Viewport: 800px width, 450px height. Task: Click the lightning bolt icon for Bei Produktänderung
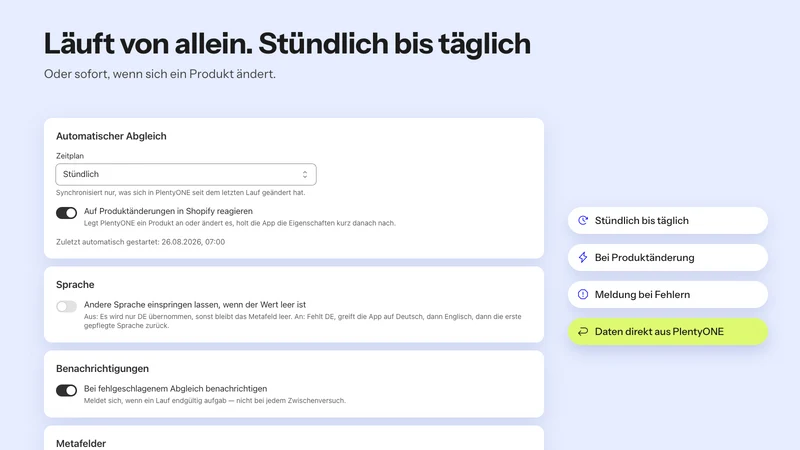[583, 258]
